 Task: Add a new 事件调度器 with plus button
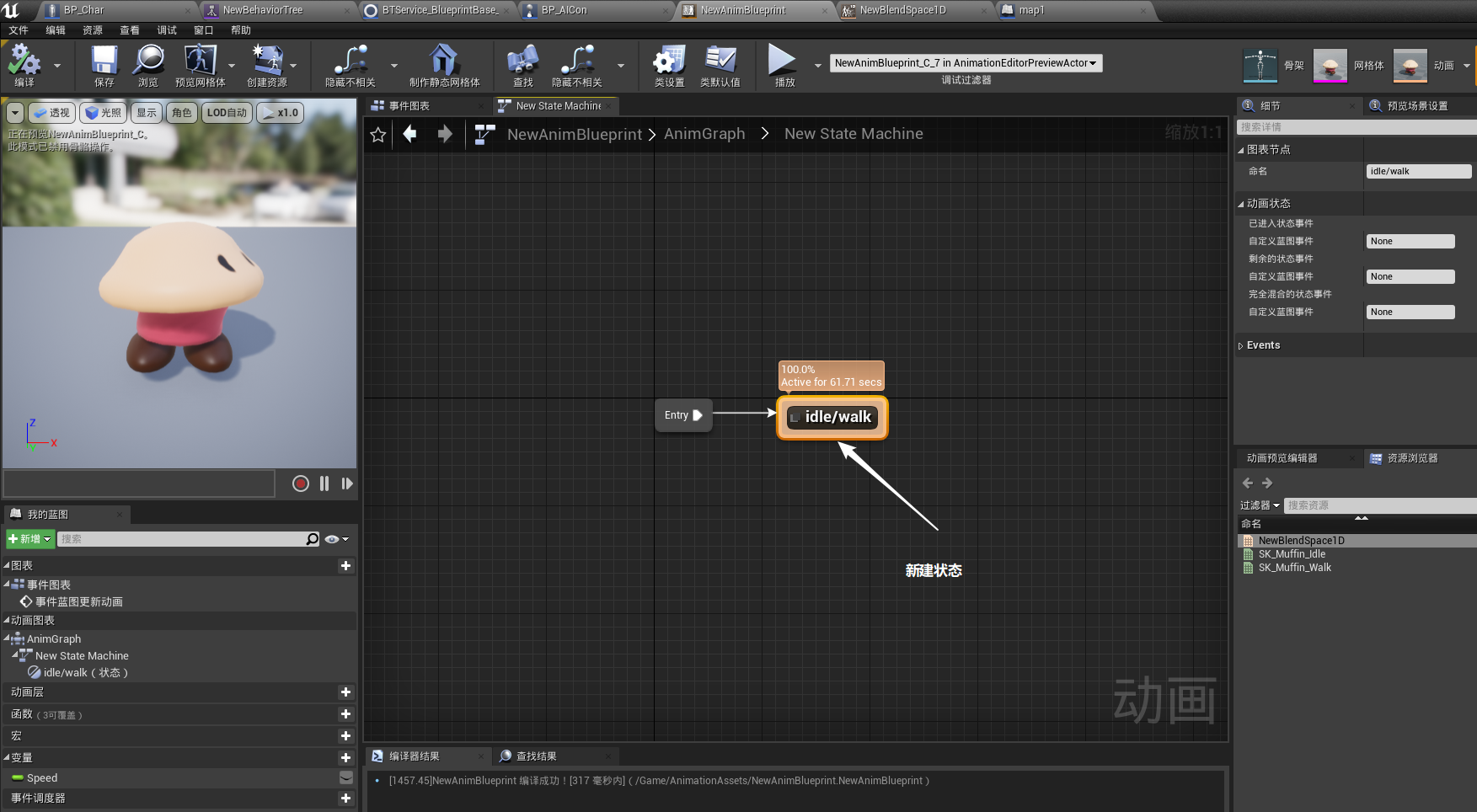click(345, 799)
